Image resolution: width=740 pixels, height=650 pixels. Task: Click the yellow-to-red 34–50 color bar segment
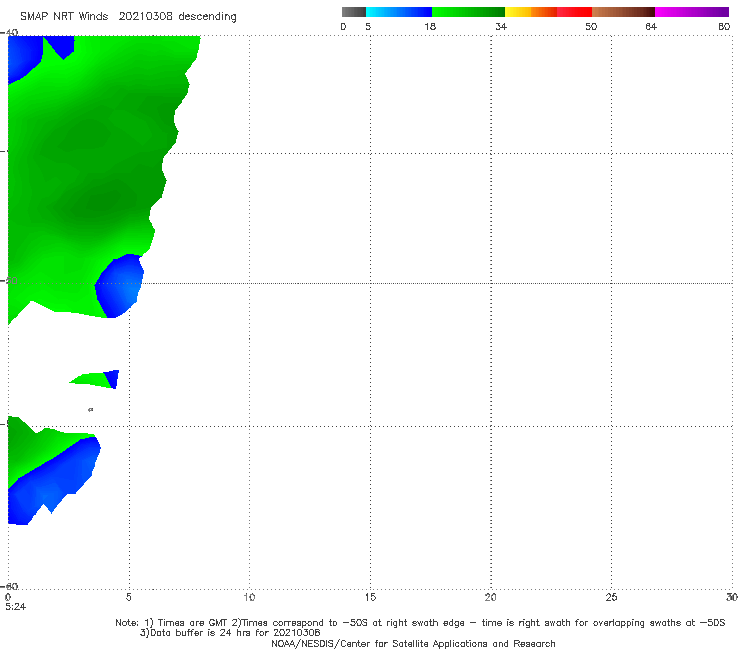pos(548,12)
